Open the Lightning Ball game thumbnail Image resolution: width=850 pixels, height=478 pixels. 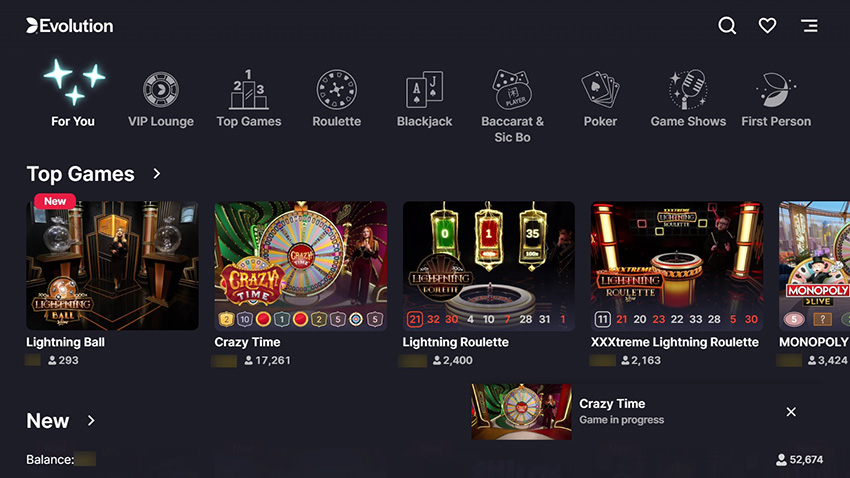click(112, 266)
